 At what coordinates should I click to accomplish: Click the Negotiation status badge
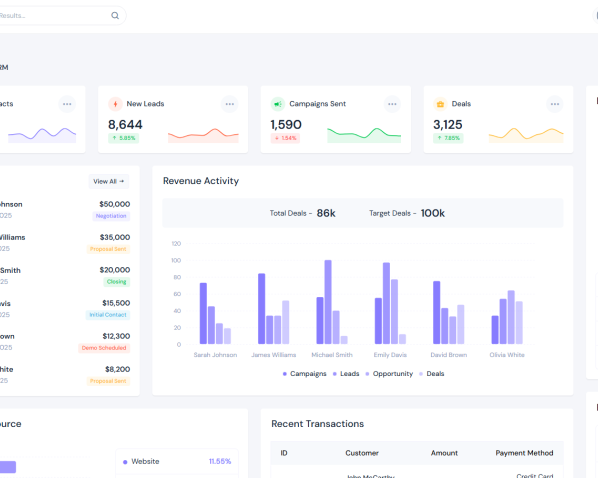pos(111,216)
